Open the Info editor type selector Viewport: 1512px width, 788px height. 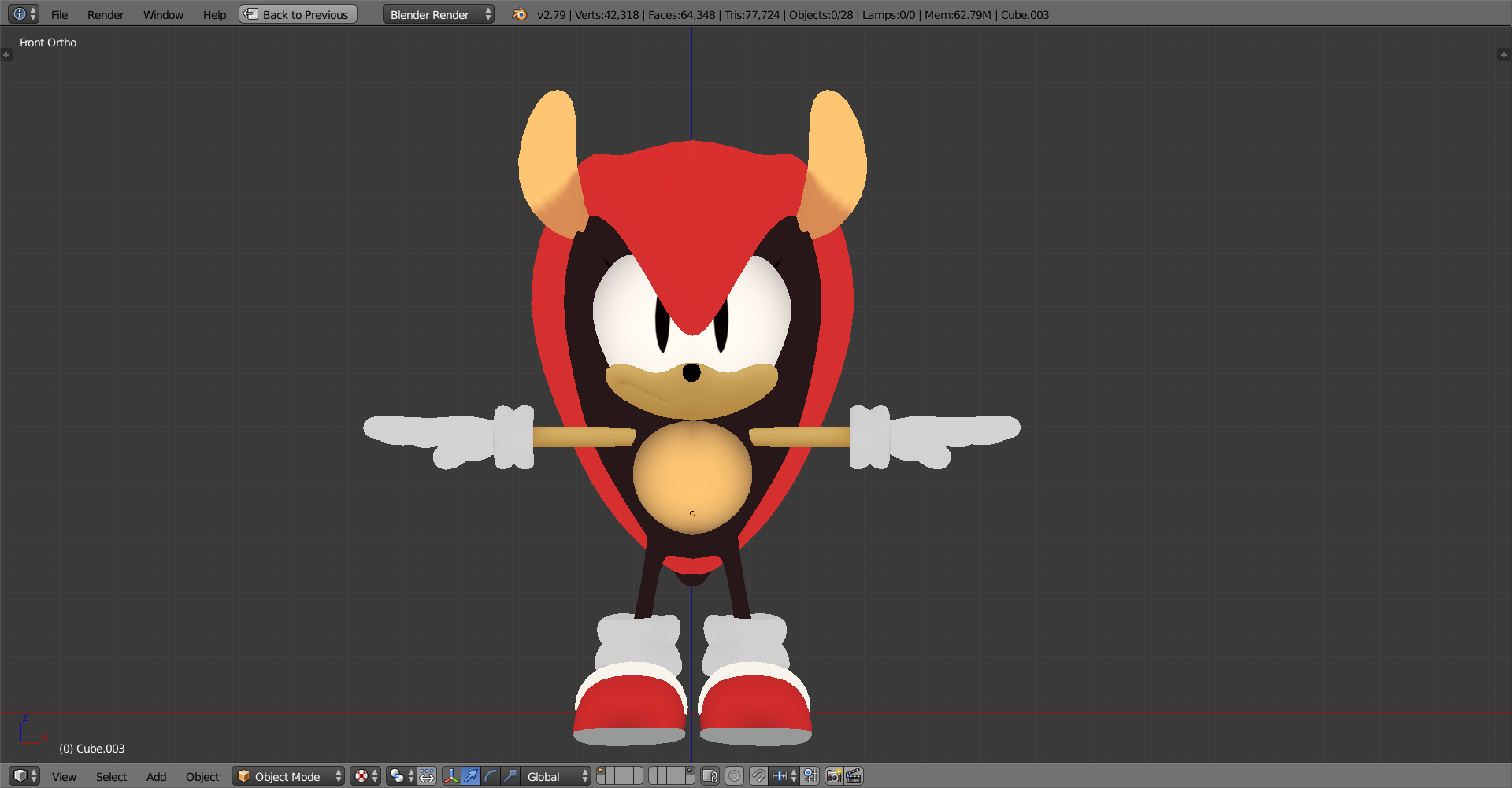tap(24, 14)
